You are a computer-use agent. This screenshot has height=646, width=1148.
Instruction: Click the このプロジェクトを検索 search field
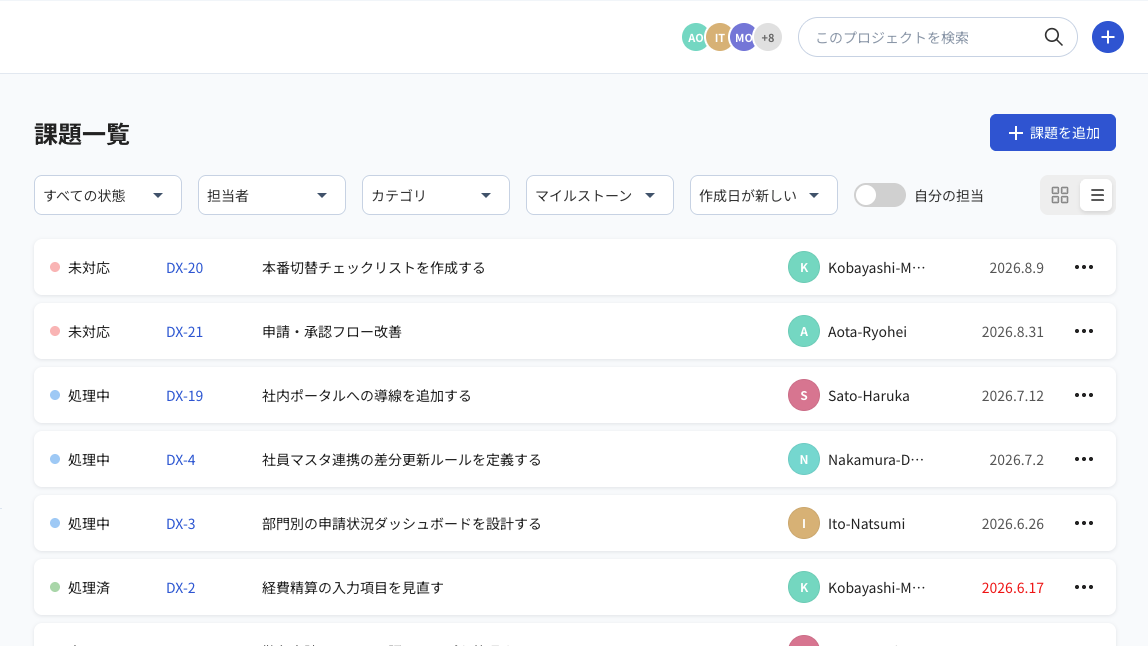pos(937,37)
